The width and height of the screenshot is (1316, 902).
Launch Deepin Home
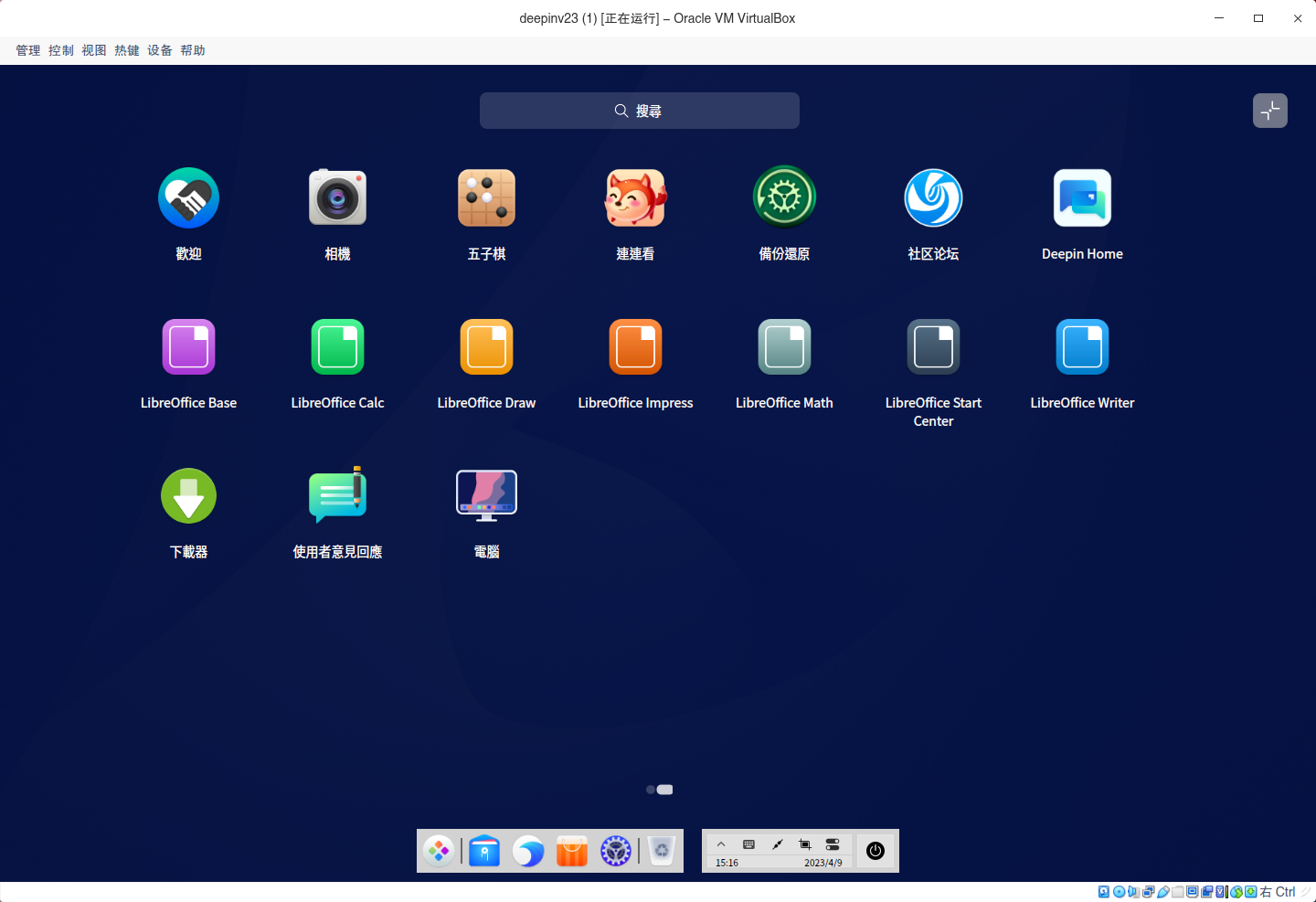point(1082,197)
